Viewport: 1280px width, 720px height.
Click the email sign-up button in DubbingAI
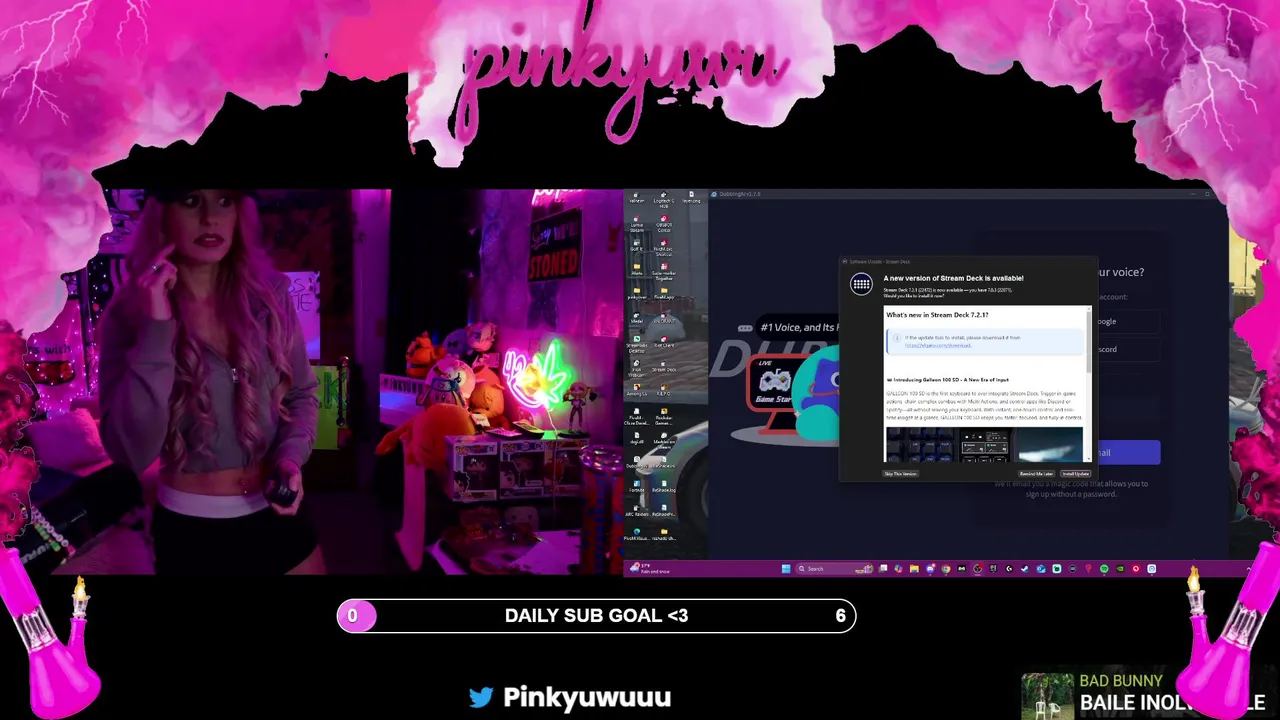(1130, 453)
